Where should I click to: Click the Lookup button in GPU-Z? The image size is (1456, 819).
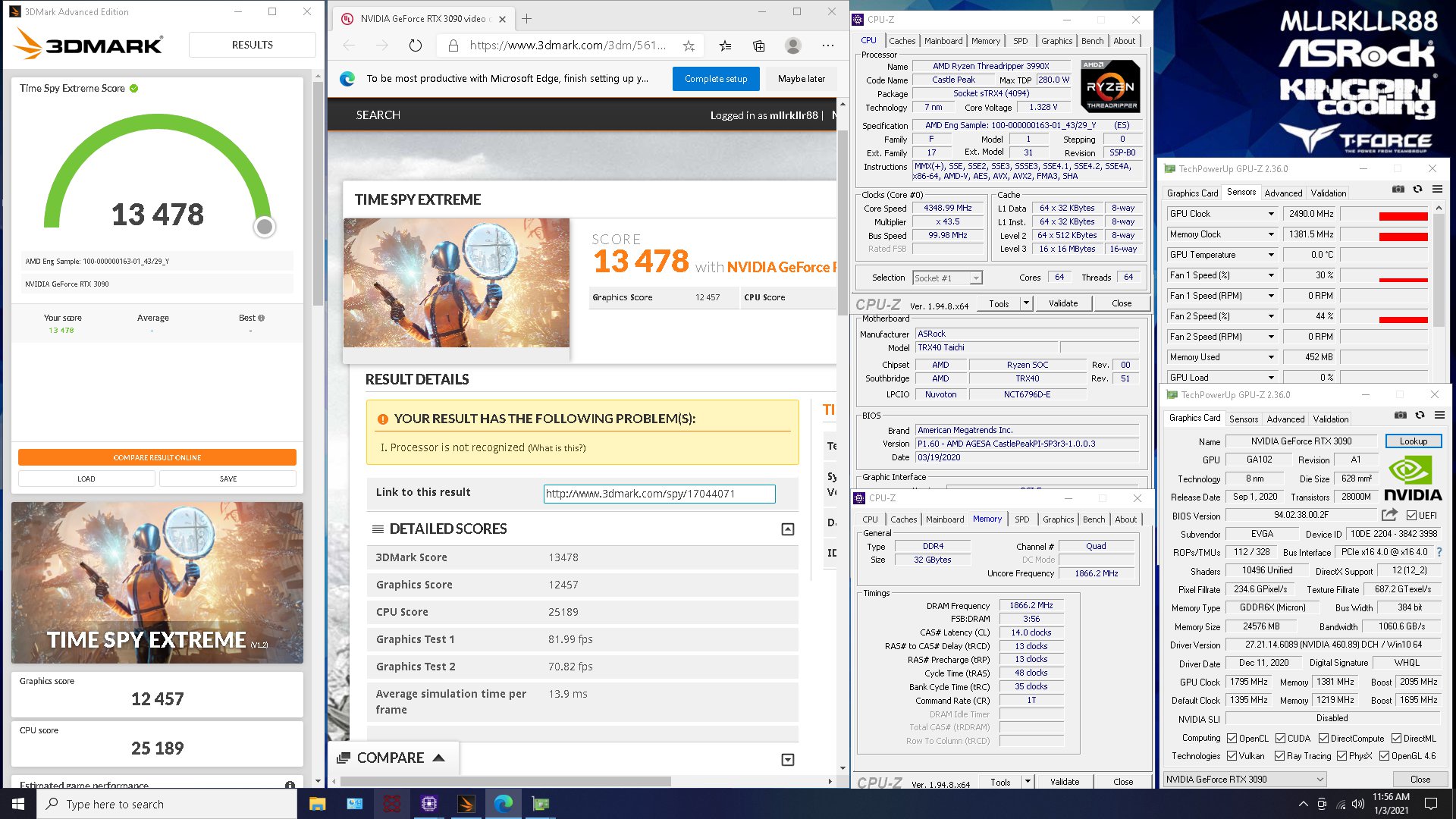pyautogui.click(x=1413, y=441)
